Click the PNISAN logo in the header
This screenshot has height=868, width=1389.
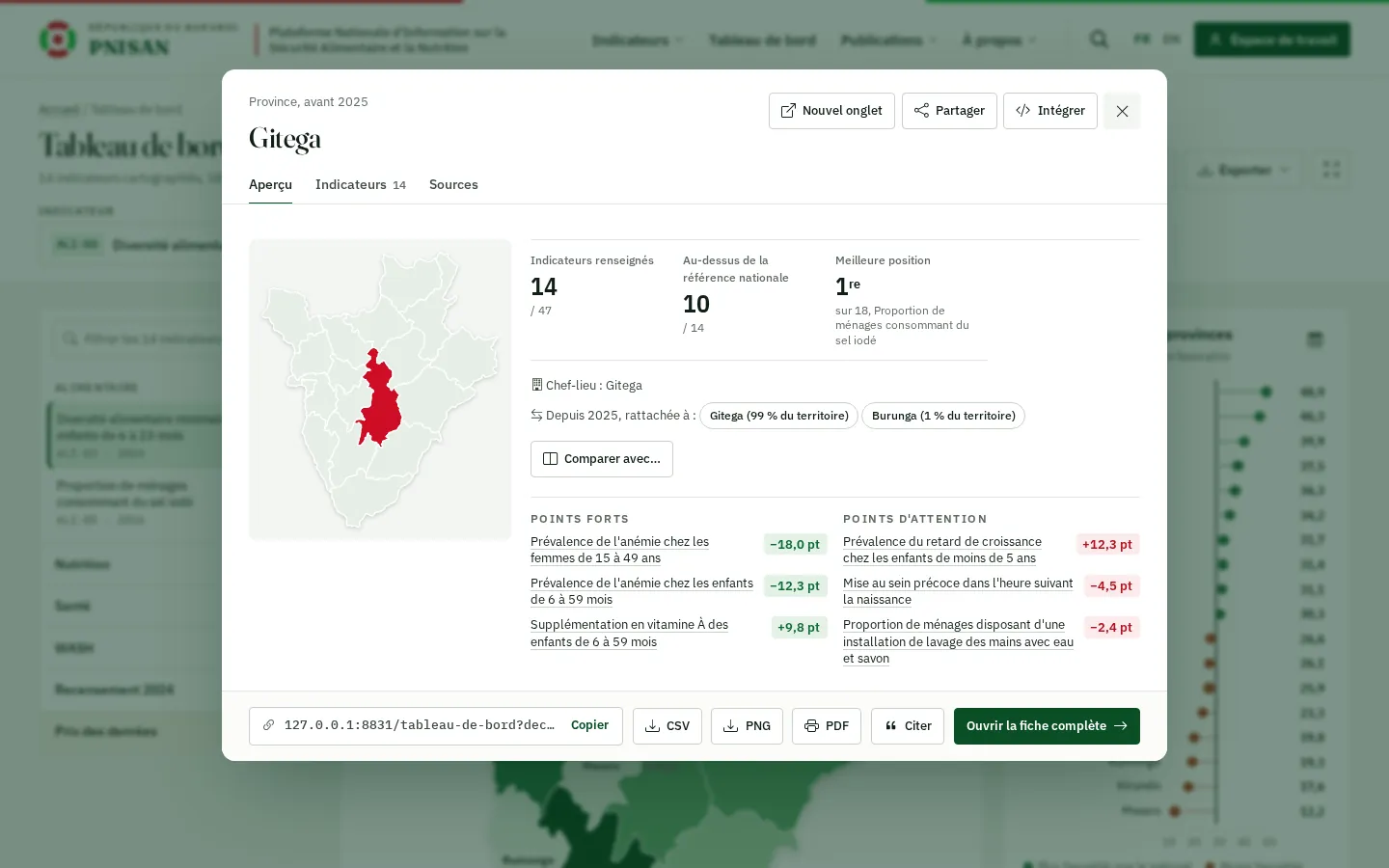click(138, 40)
